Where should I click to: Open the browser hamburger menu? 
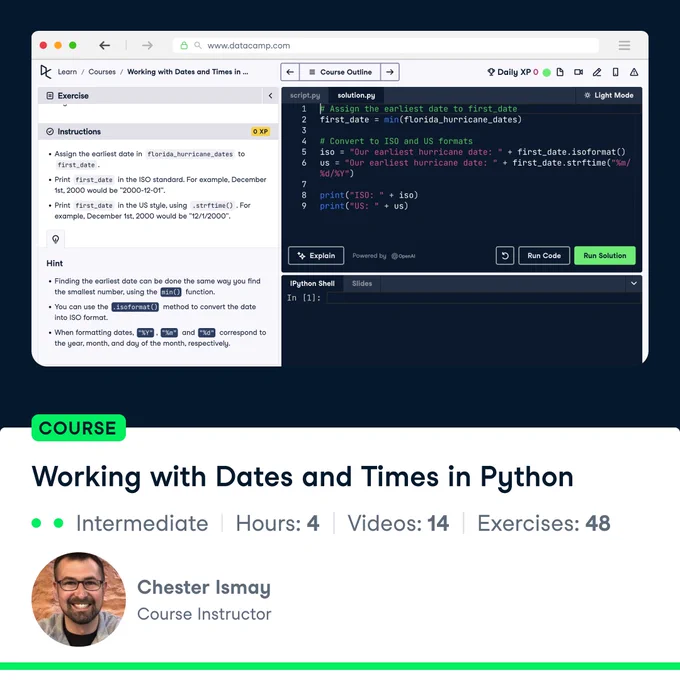pos(624,45)
